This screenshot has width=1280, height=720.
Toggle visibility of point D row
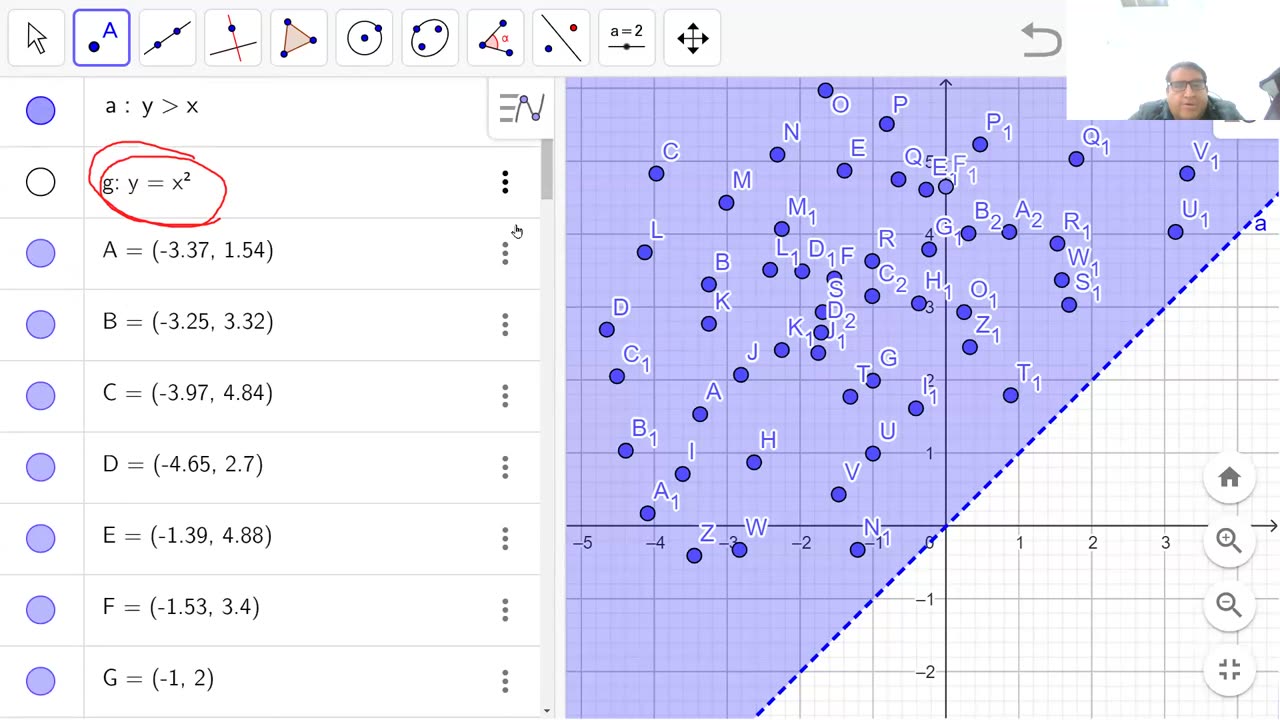tap(41, 467)
